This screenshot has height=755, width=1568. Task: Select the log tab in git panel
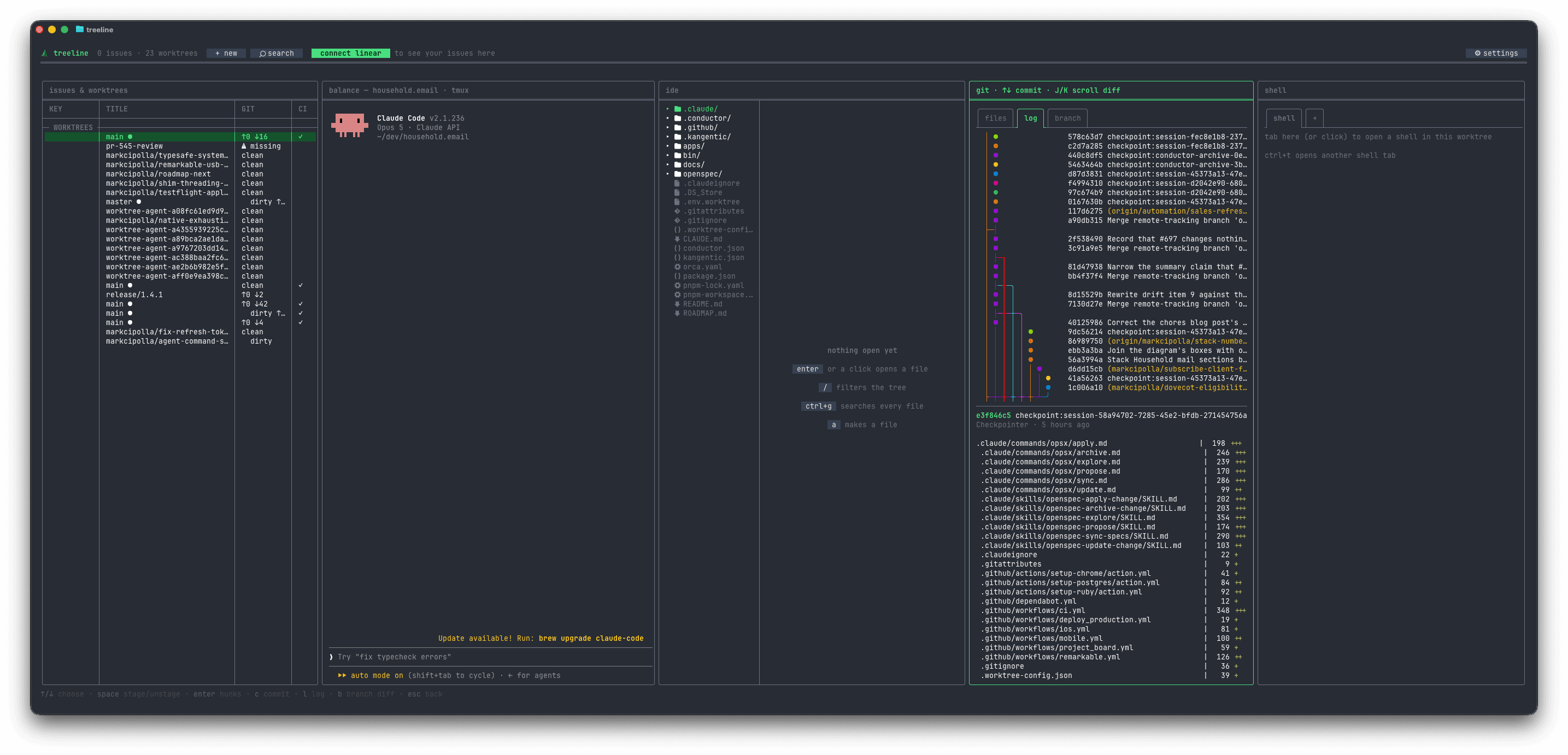[x=1030, y=118]
